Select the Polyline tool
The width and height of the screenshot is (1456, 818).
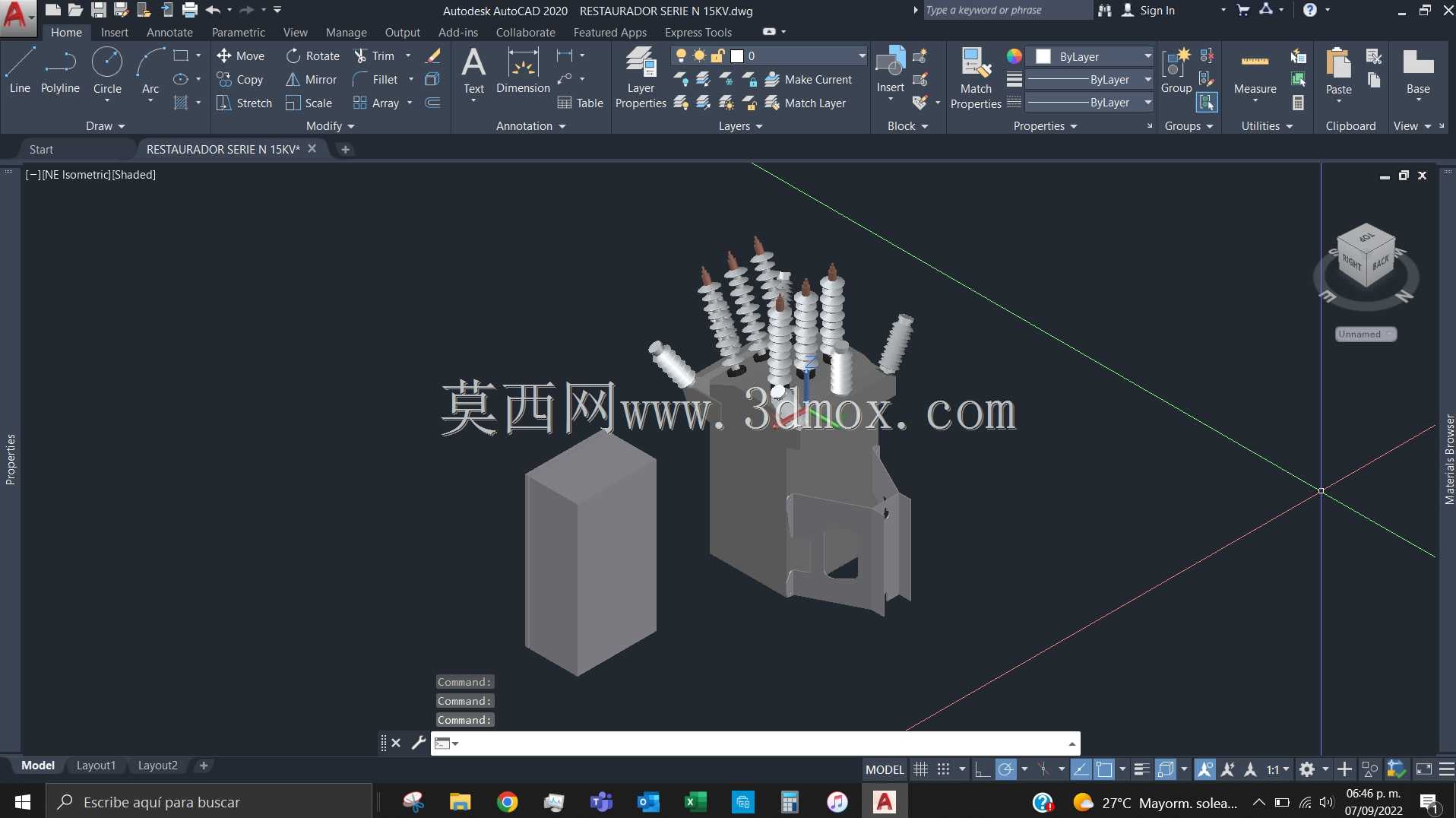pos(60,70)
